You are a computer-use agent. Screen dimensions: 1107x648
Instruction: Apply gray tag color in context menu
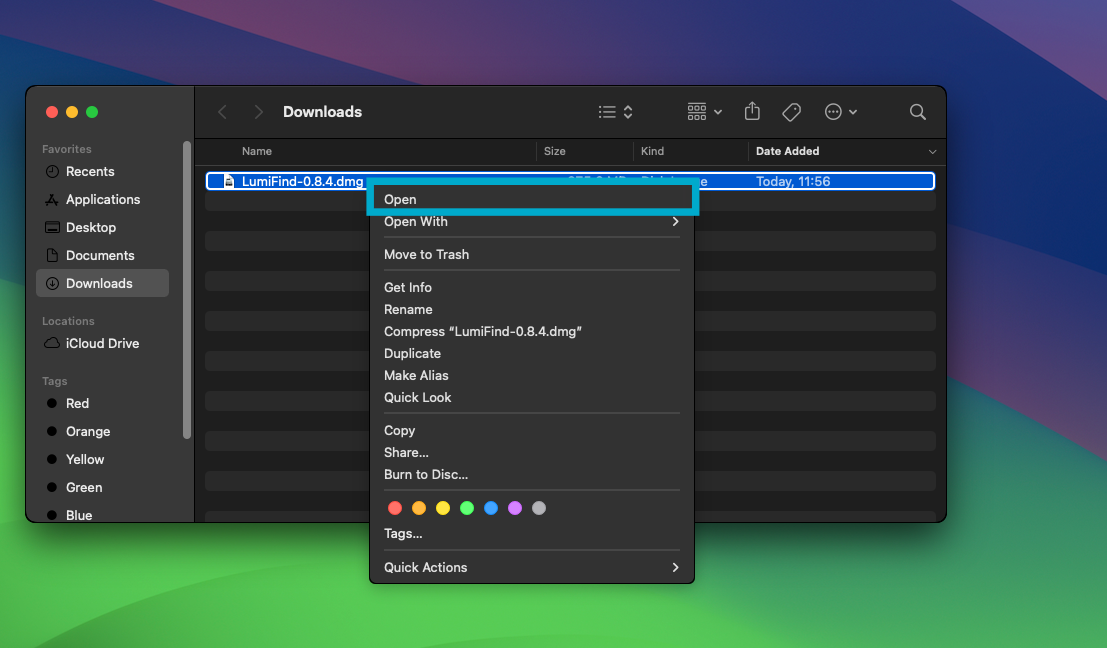(539, 508)
